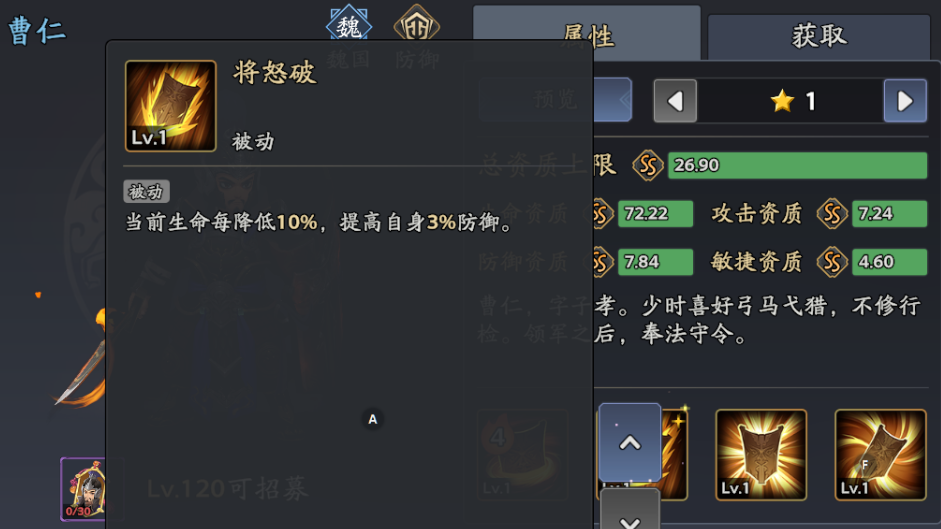Expand upward with the chevron-up button
This screenshot has width=941, height=529.
coord(630,443)
